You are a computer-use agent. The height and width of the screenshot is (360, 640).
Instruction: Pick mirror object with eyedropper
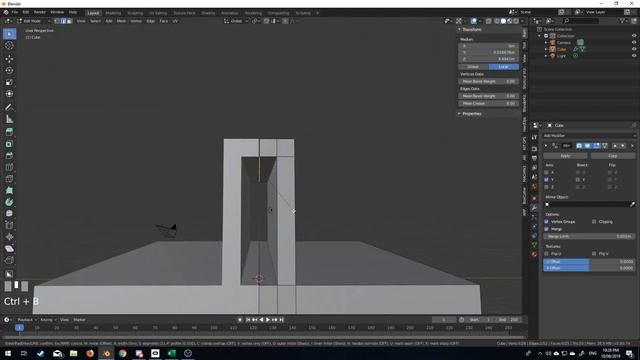[633, 204]
